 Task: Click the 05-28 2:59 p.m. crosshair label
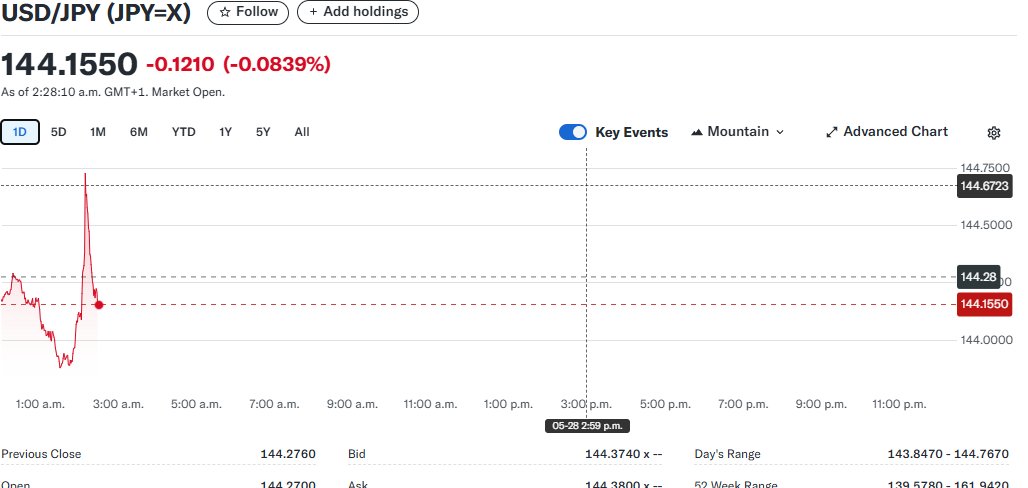587,426
